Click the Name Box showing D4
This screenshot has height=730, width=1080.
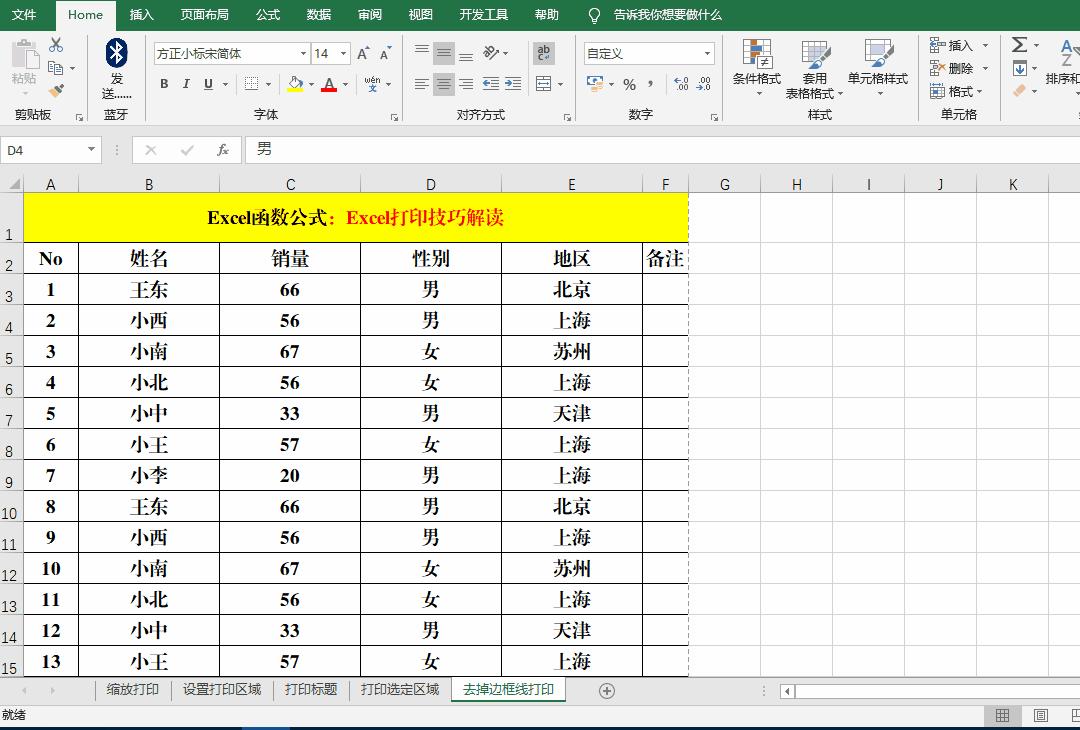tap(45, 148)
